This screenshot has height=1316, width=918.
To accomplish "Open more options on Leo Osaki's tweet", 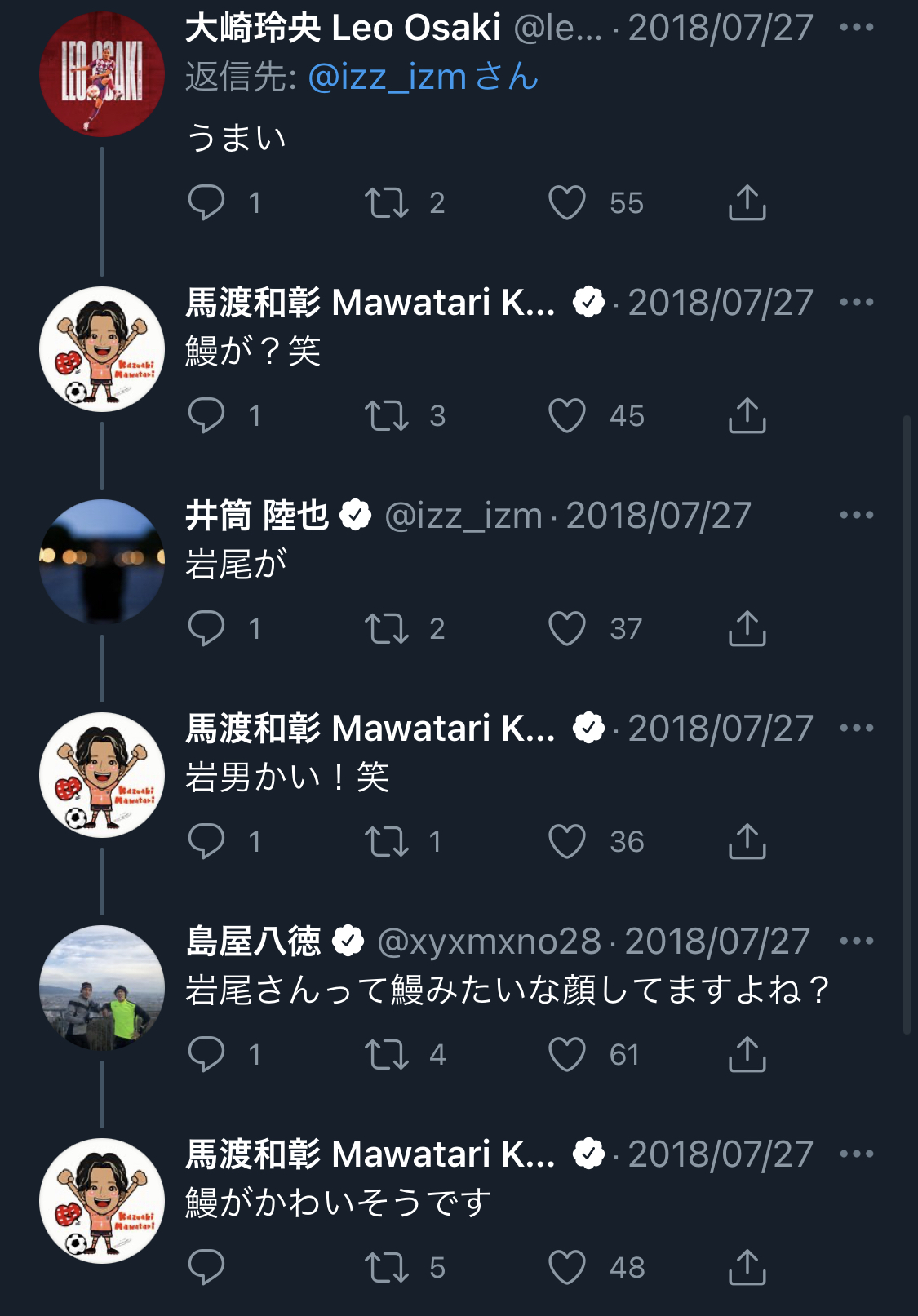I will click(856, 28).
